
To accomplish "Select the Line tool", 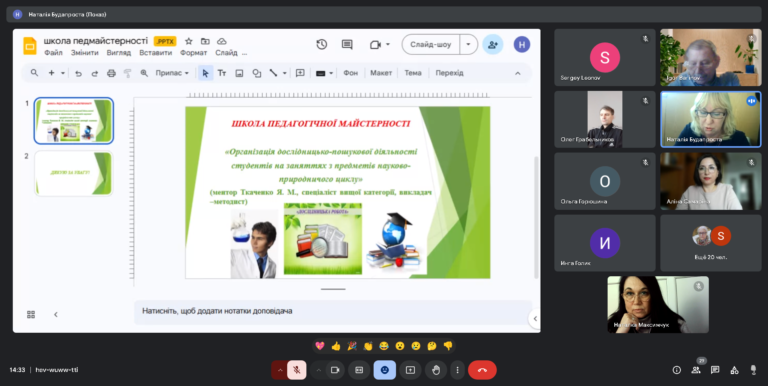I will [273, 73].
